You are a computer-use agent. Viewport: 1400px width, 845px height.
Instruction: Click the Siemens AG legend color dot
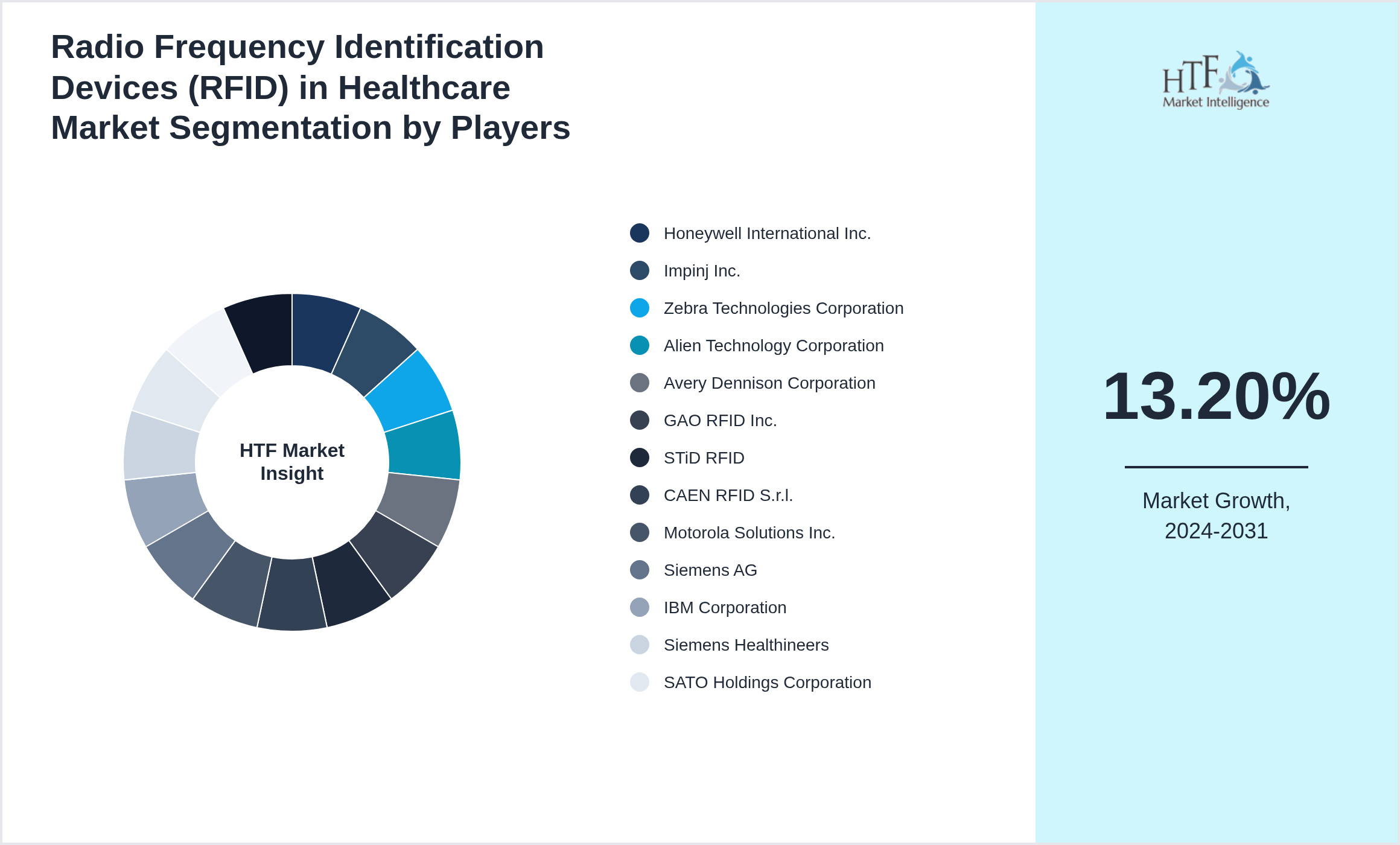click(640, 570)
